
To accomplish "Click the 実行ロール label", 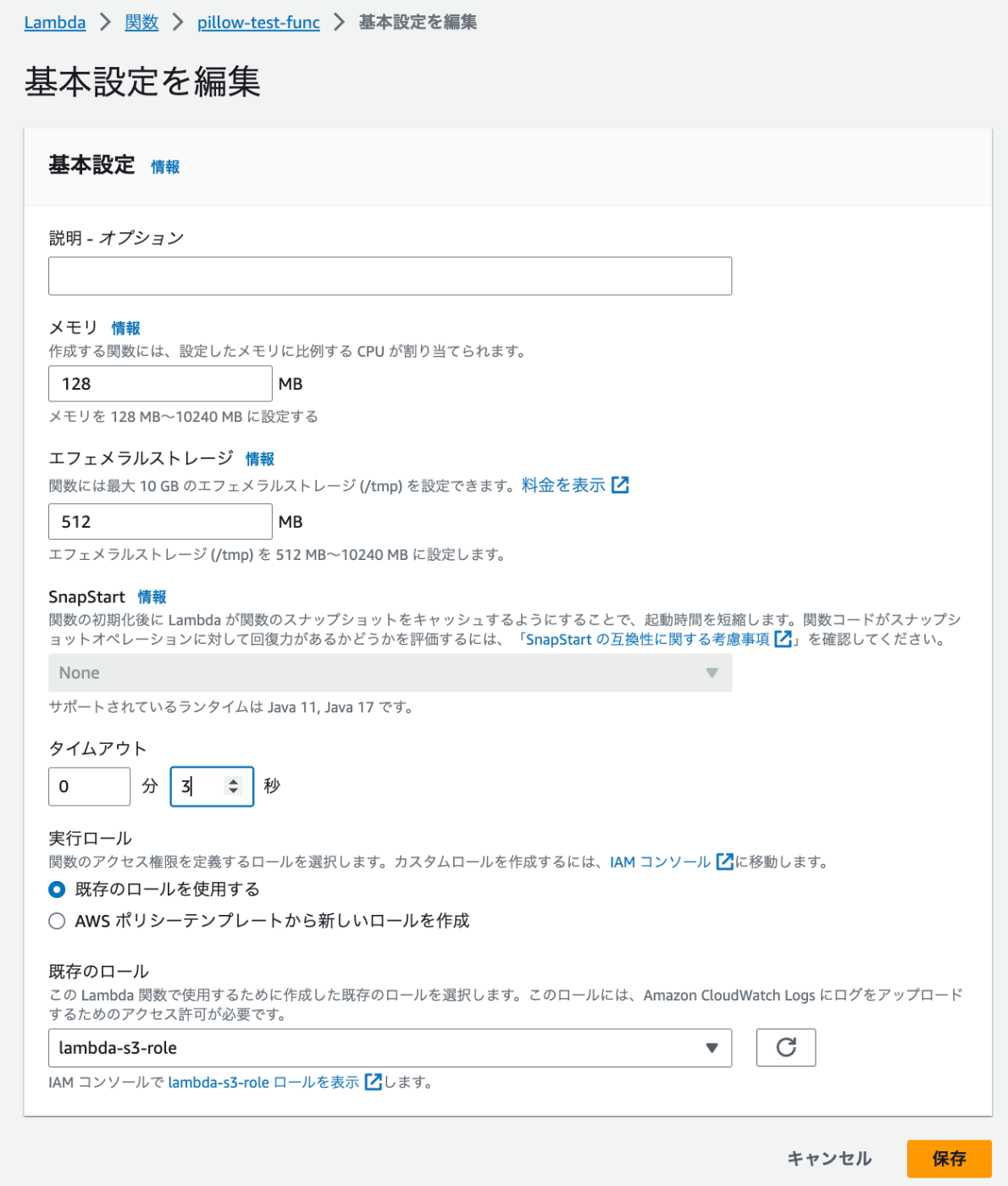I will pos(90,838).
